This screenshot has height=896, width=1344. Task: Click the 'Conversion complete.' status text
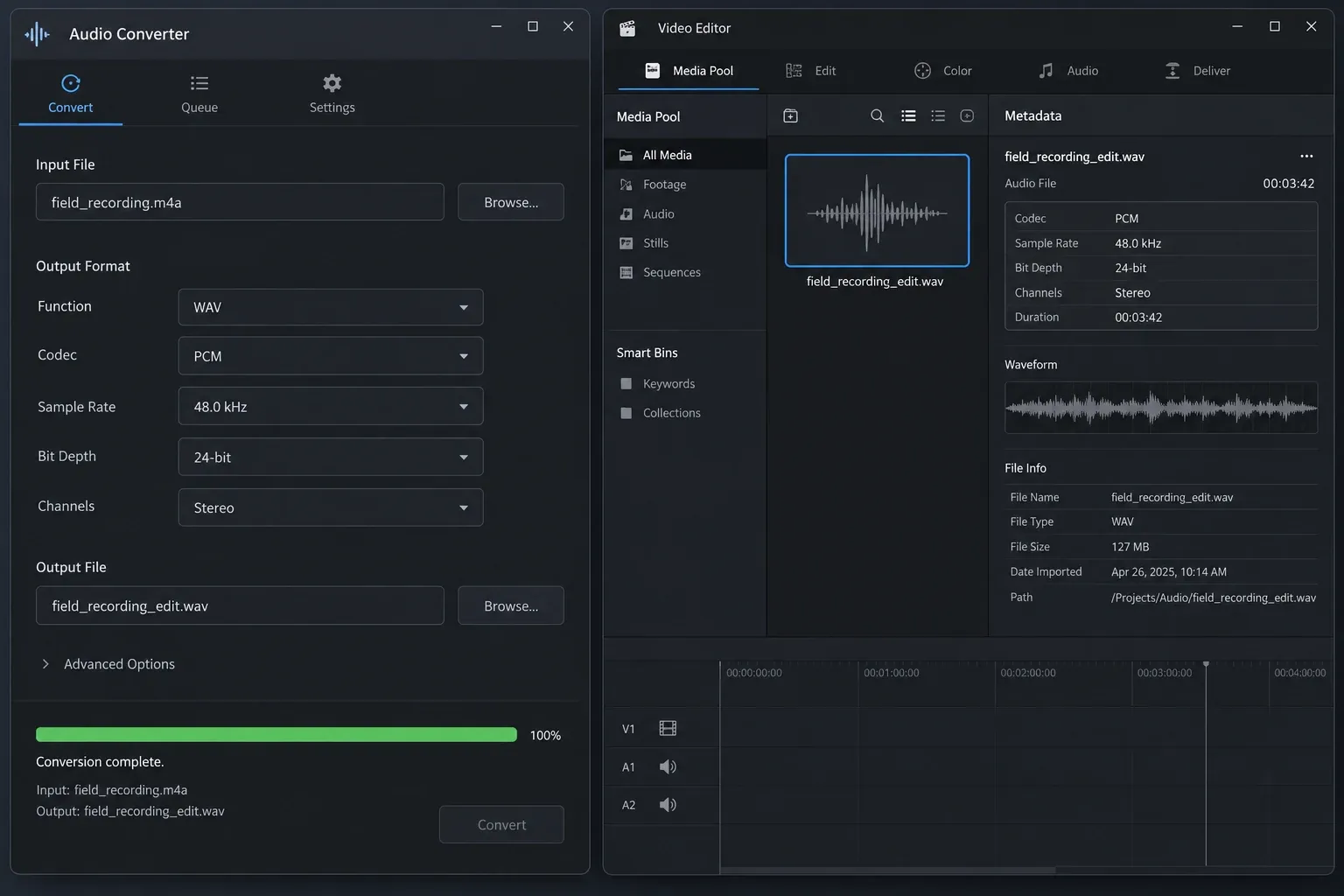tap(100, 762)
